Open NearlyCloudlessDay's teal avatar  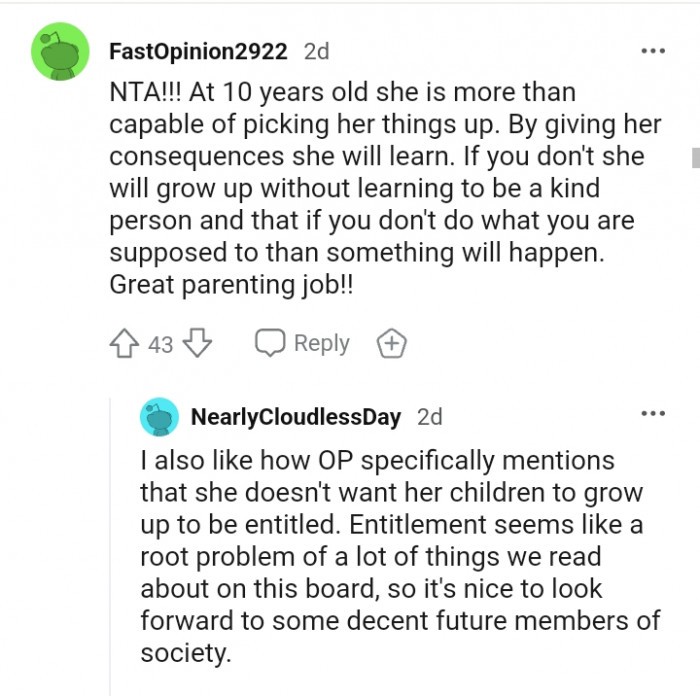[x=160, y=417]
